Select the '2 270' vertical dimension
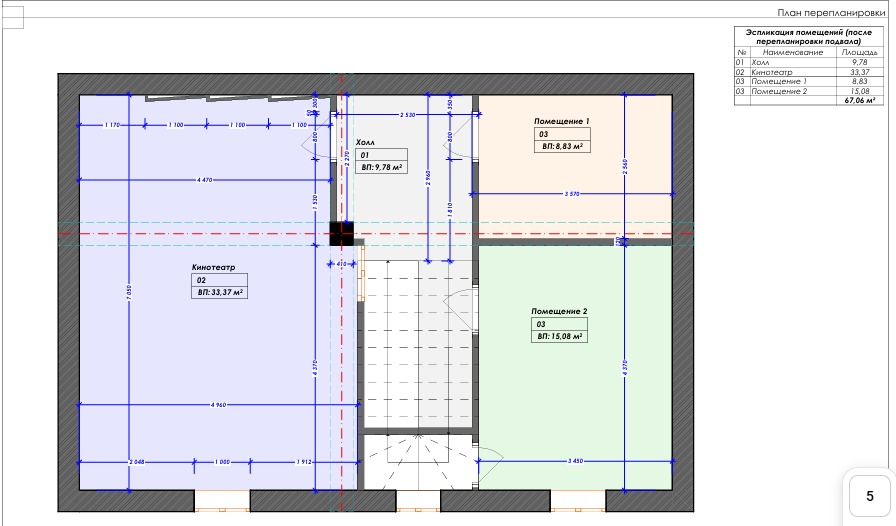This screenshot has height=526, width=896. (x=347, y=158)
